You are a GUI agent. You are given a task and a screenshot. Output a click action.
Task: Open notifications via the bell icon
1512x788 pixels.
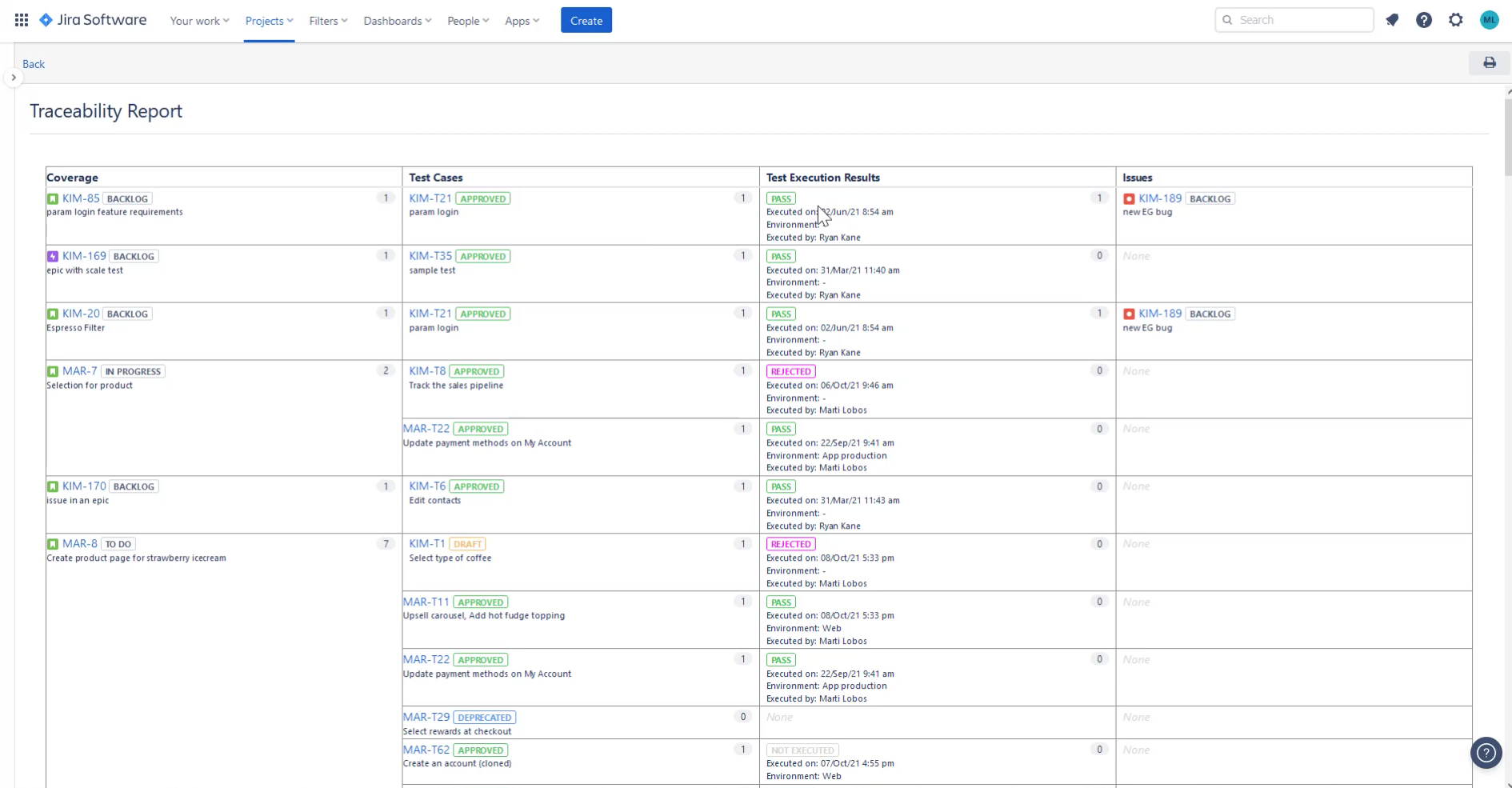1392,19
